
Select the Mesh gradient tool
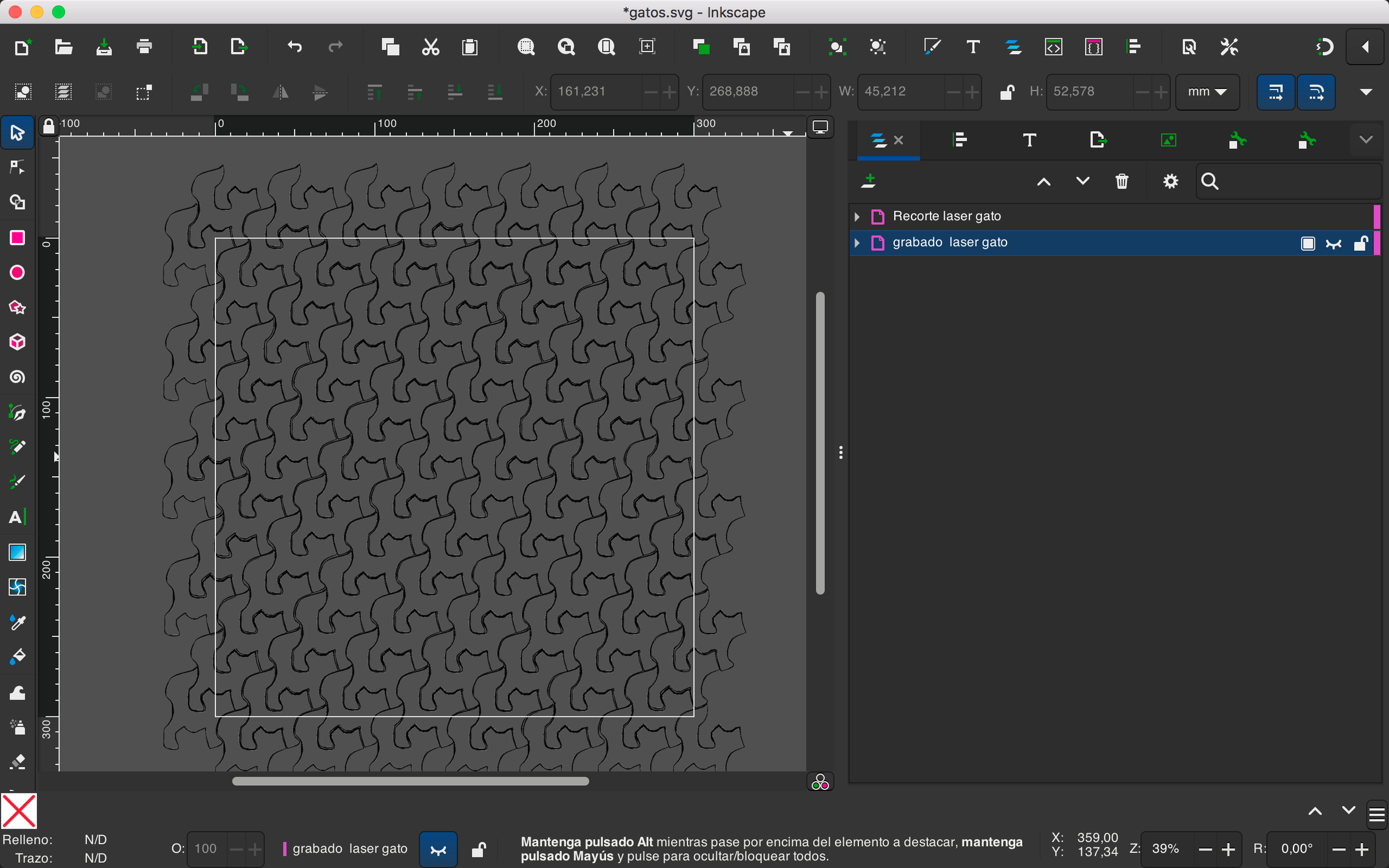pos(17,587)
